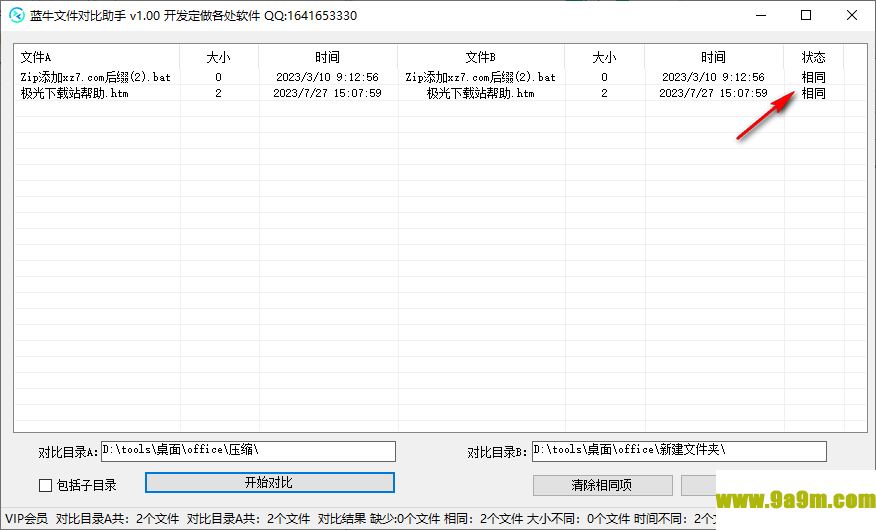Minimize the 蓝牛文件对比助手 window

point(761,15)
